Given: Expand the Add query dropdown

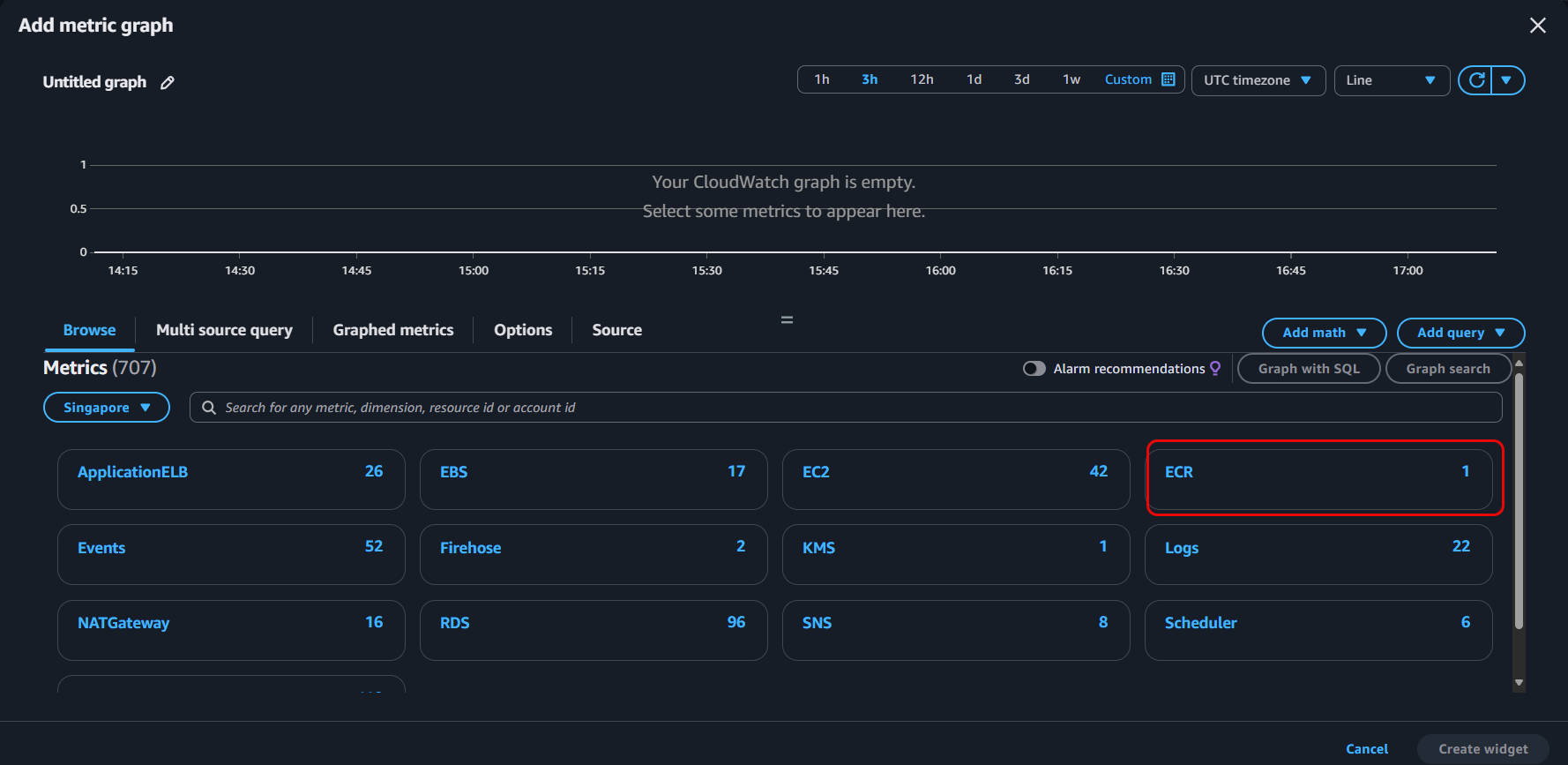Looking at the screenshot, I should [x=1460, y=333].
